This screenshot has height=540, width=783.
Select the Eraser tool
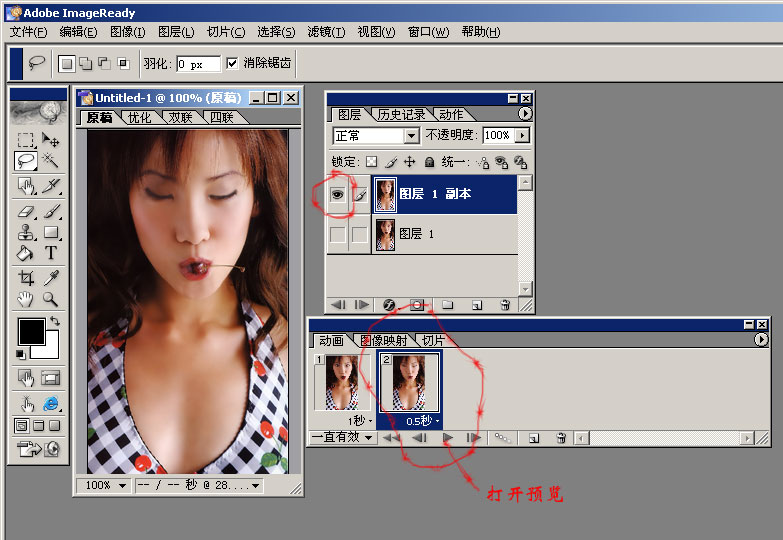coord(26,211)
